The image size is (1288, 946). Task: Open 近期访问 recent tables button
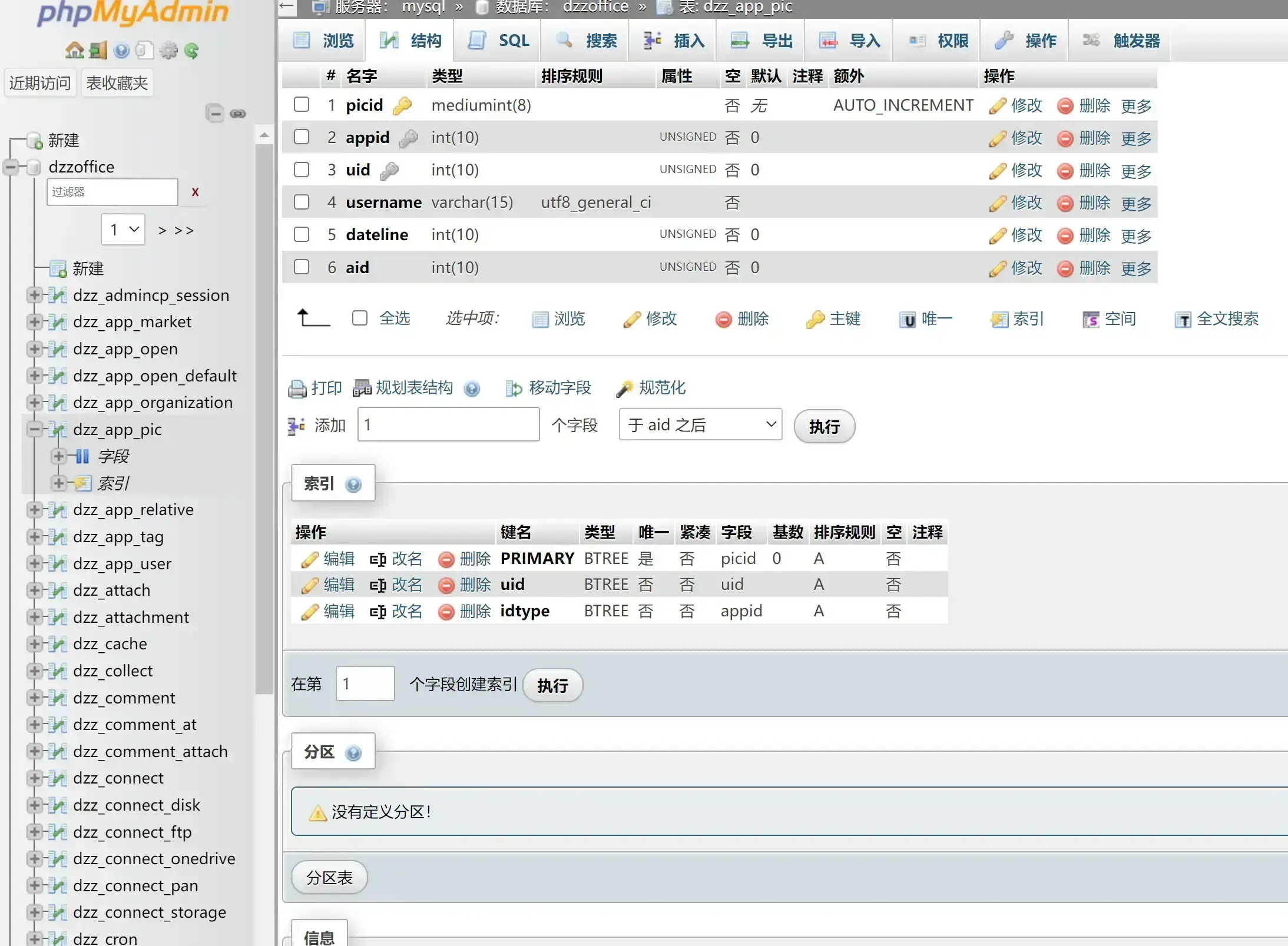[x=40, y=83]
